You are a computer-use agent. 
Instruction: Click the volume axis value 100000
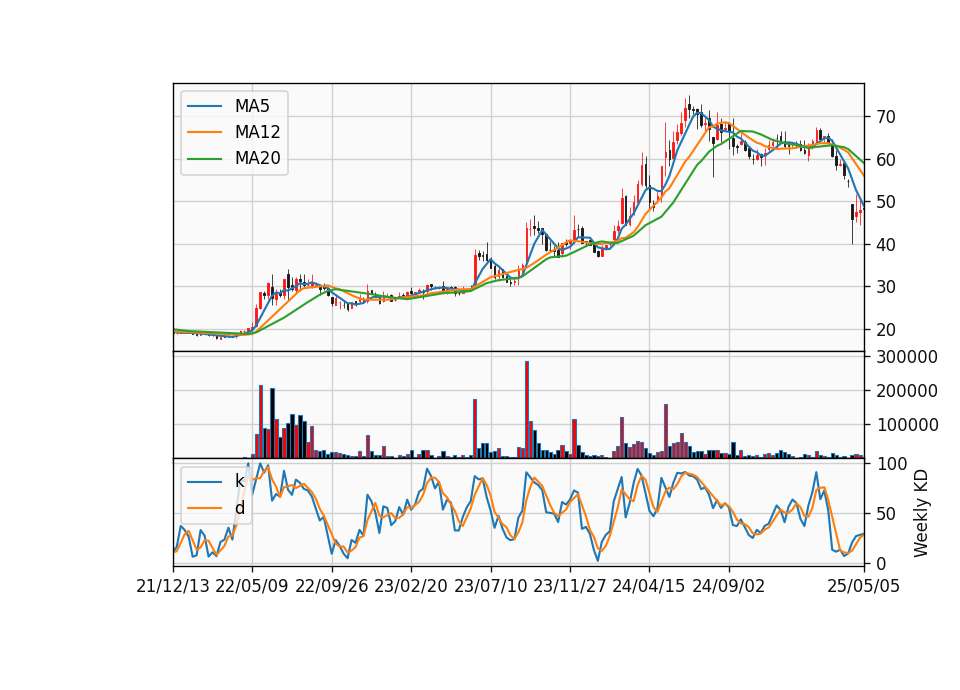point(907,425)
